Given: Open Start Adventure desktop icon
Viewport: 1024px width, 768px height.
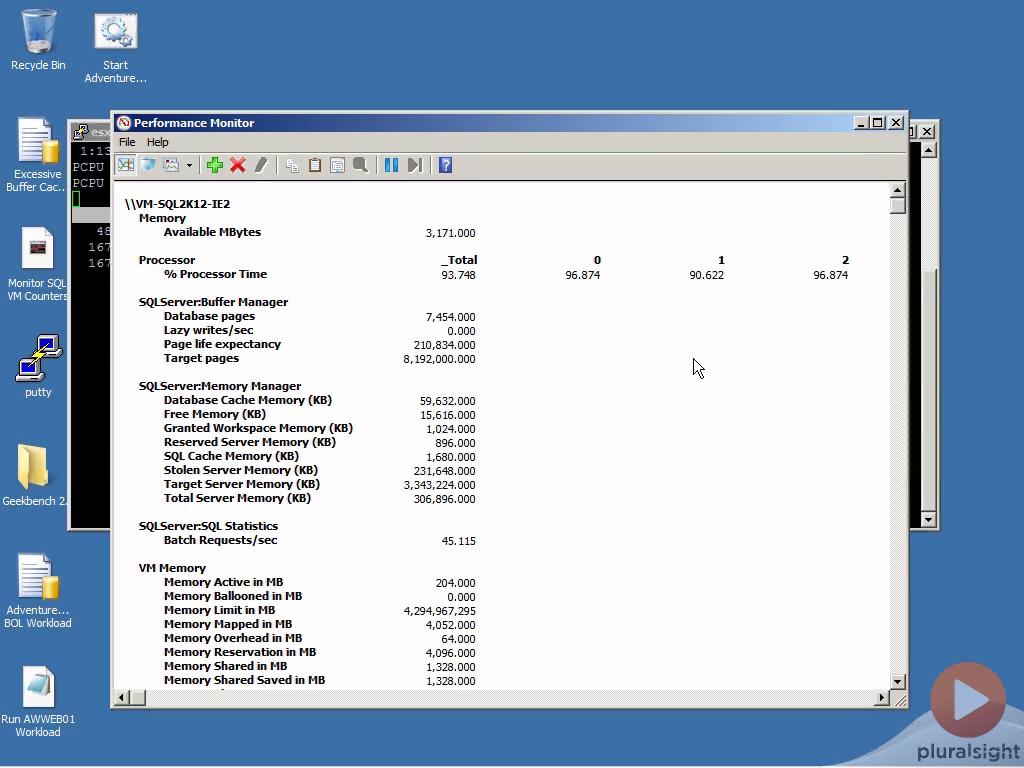Looking at the screenshot, I should click(116, 48).
